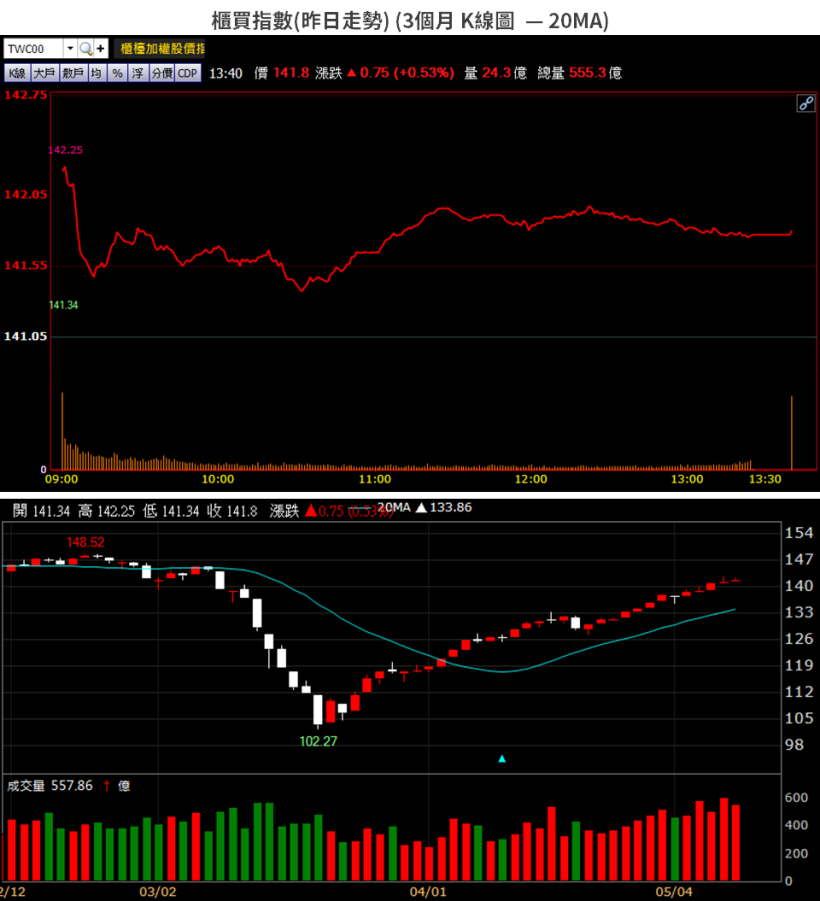820x901 pixels.
Task: Click the 142.25 high price label on chart
Action: tap(65, 150)
